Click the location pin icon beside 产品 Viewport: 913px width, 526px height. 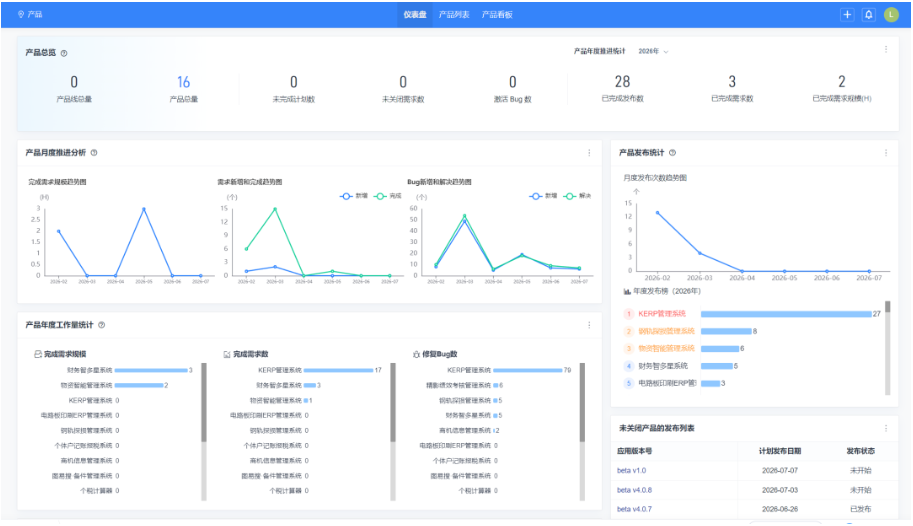(x=21, y=14)
